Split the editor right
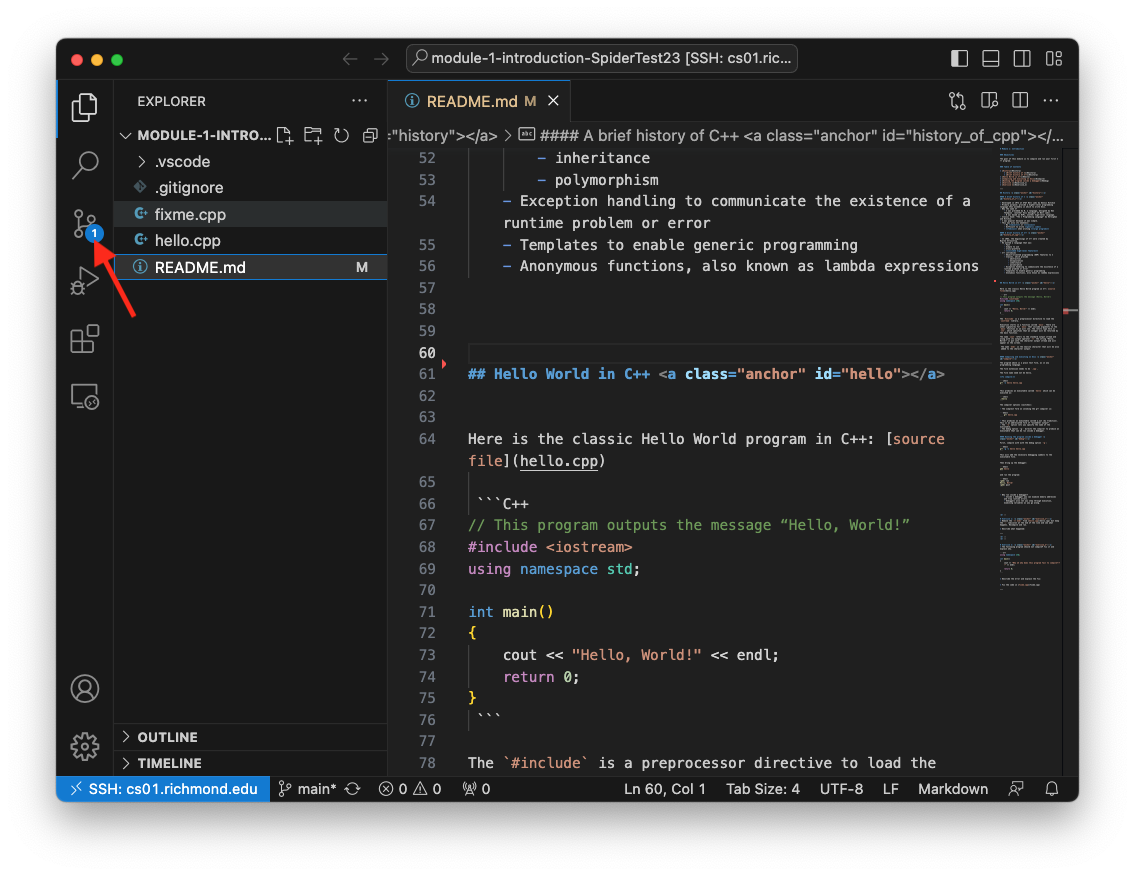 click(x=1020, y=101)
